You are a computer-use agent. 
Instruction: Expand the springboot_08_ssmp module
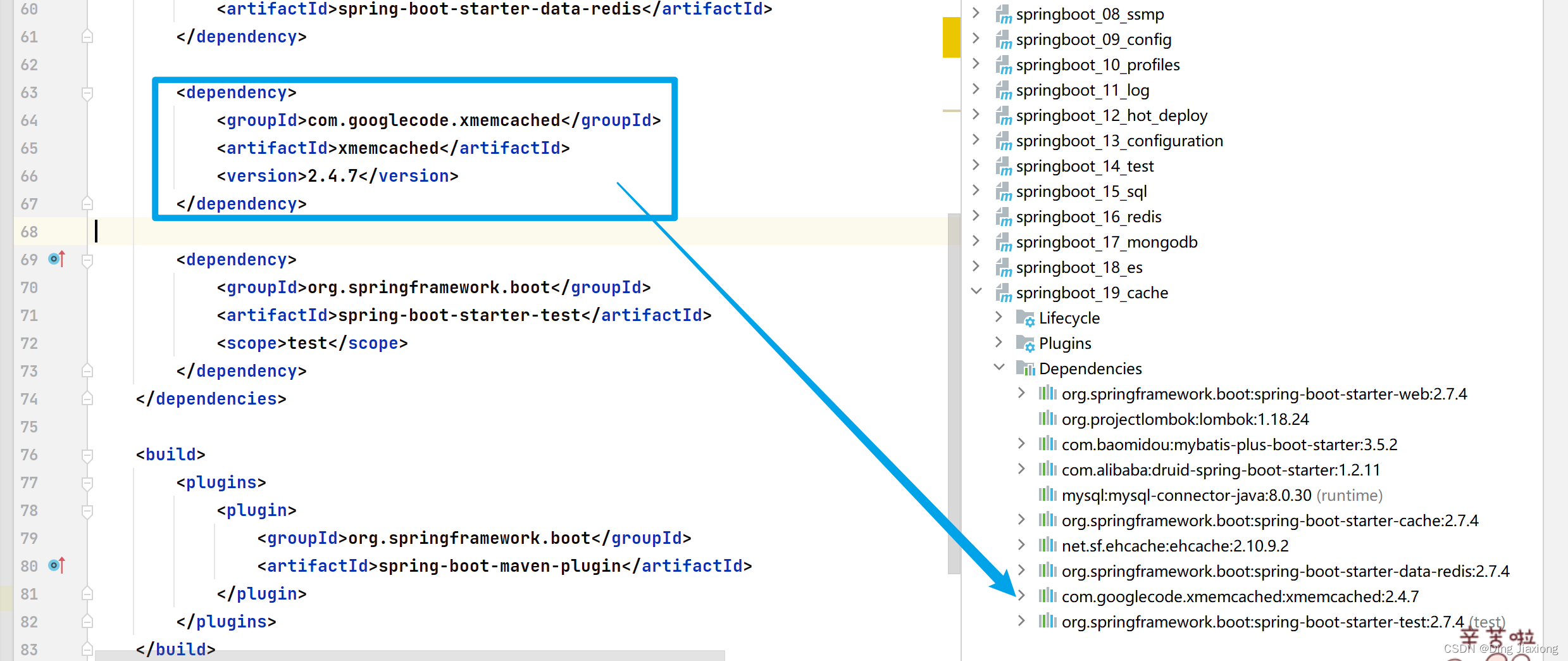pos(976,13)
